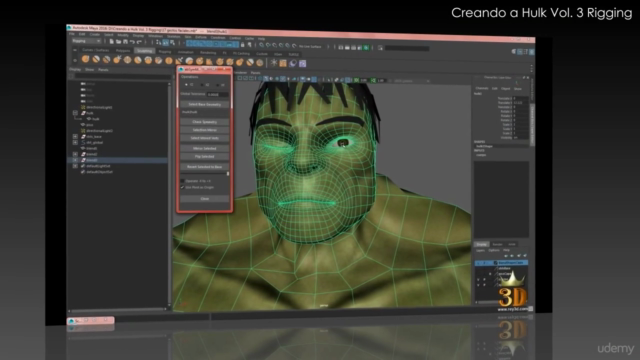The width and height of the screenshot is (640, 360).
Task: Click the Save Scene icon
Action: (x=125, y=42)
